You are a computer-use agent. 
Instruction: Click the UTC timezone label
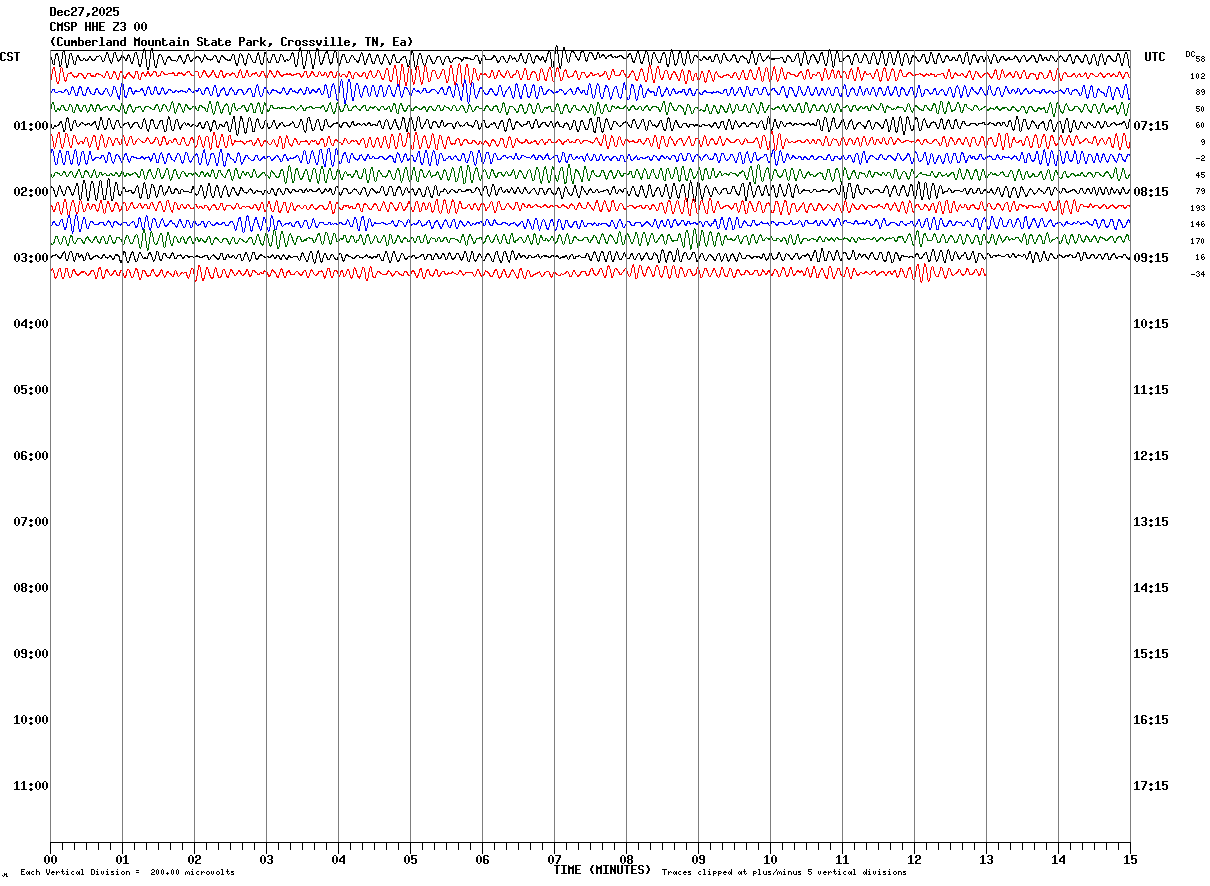[x=1155, y=57]
